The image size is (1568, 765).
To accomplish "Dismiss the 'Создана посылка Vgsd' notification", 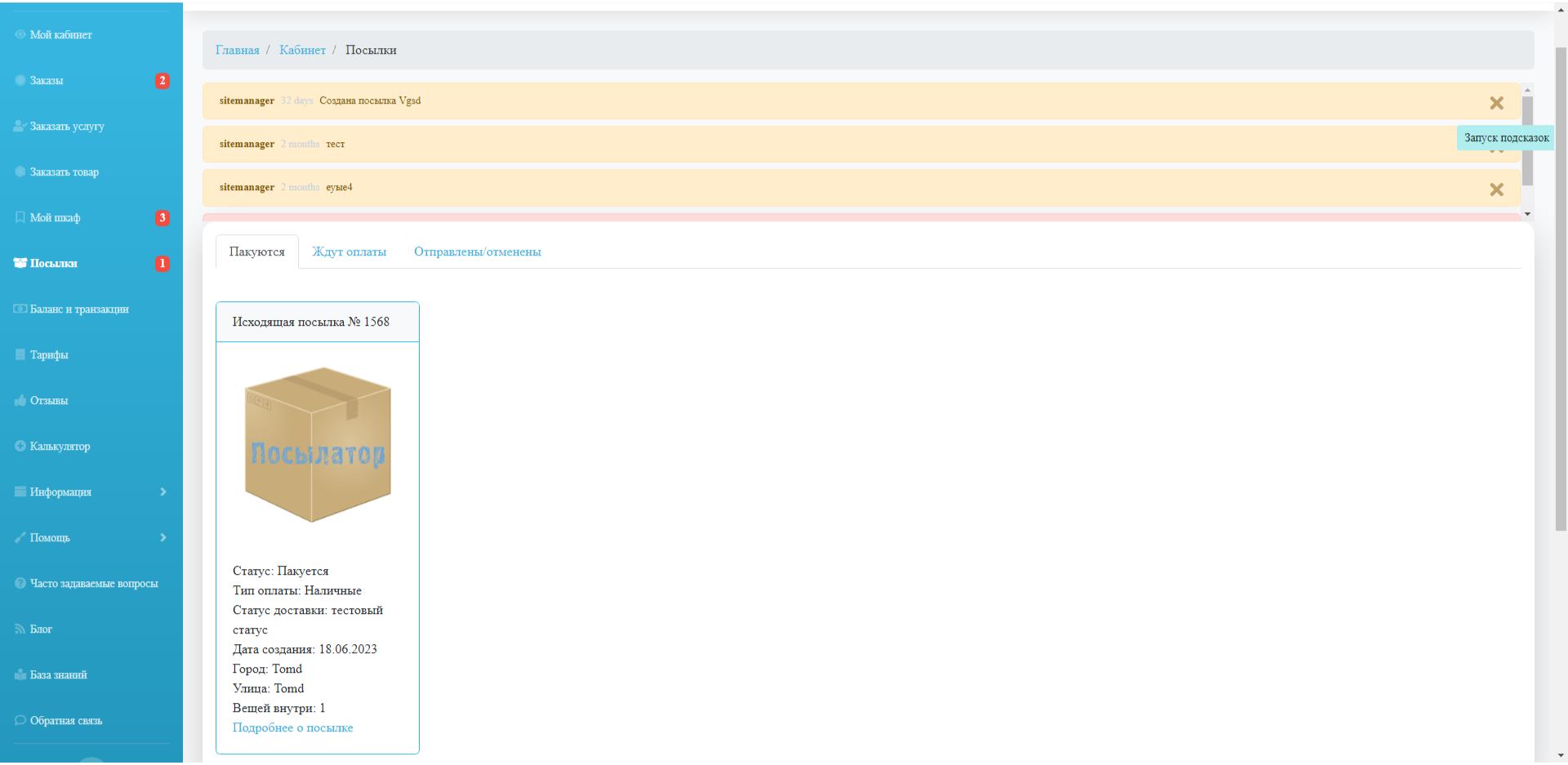I will tap(1496, 103).
